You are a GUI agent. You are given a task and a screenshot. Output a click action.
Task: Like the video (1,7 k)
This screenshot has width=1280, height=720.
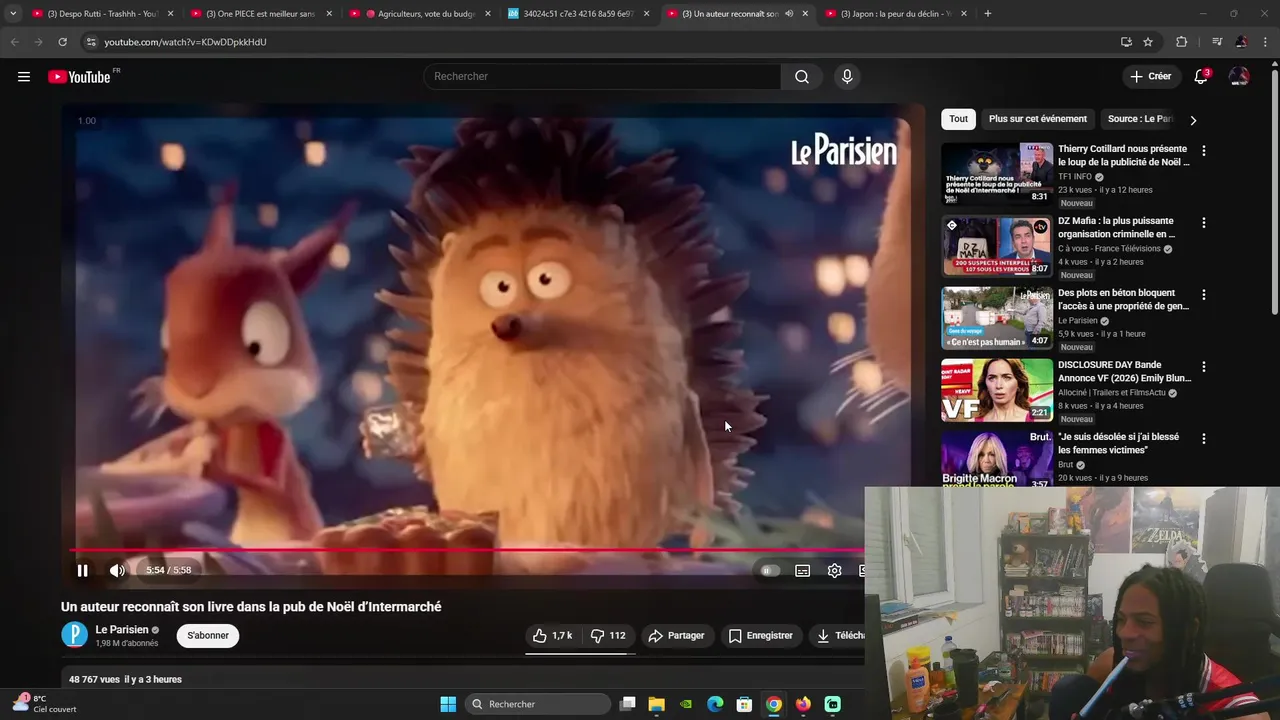click(552, 635)
